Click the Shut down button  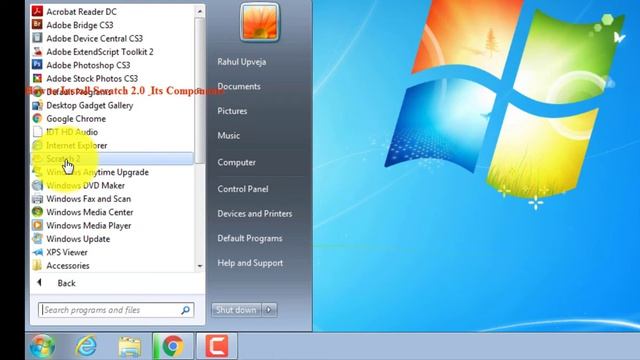(236, 310)
